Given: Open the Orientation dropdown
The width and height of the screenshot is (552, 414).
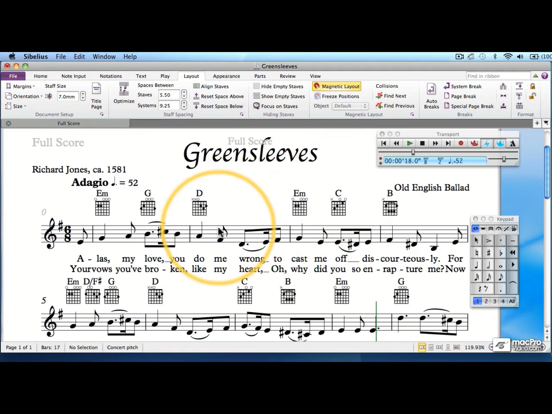Looking at the screenshot, I should tap(24, 96).
